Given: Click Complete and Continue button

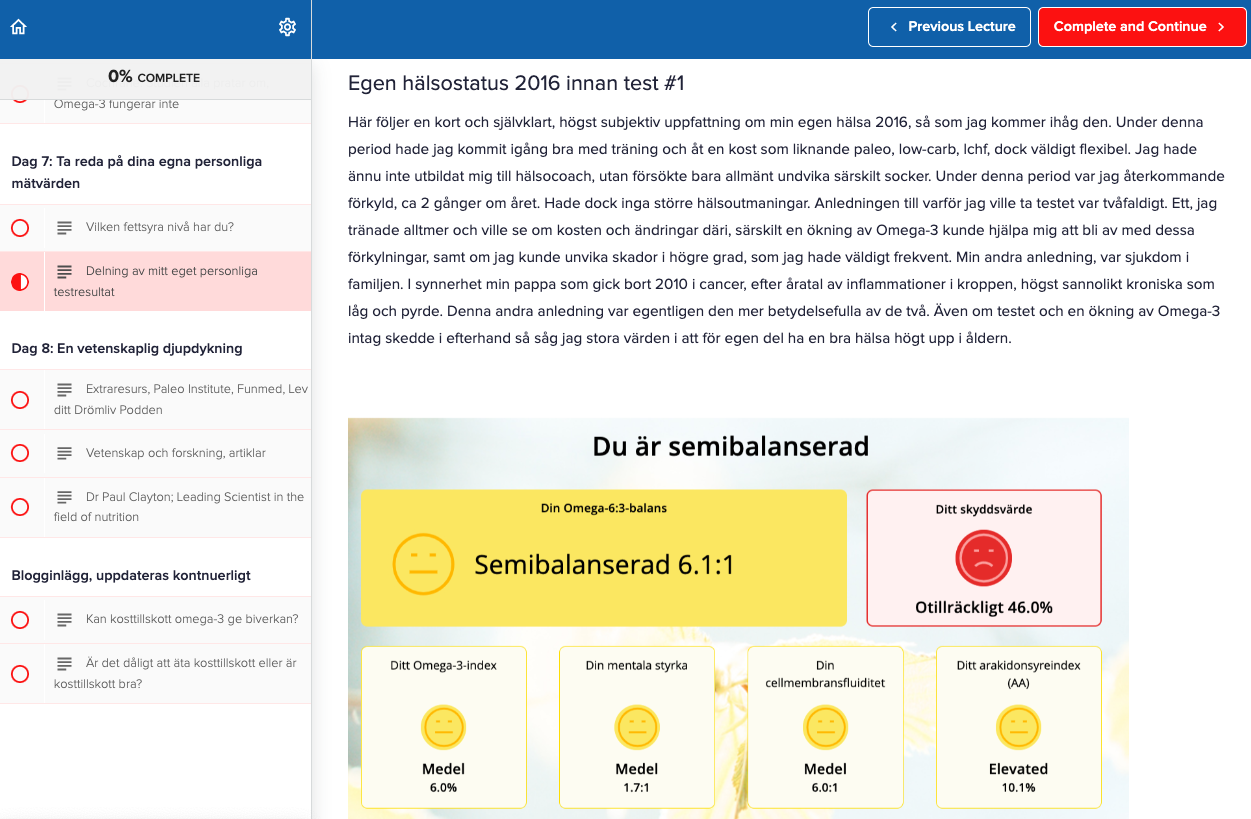Looking at the screenshot, I should click(x=1142, y=27).
